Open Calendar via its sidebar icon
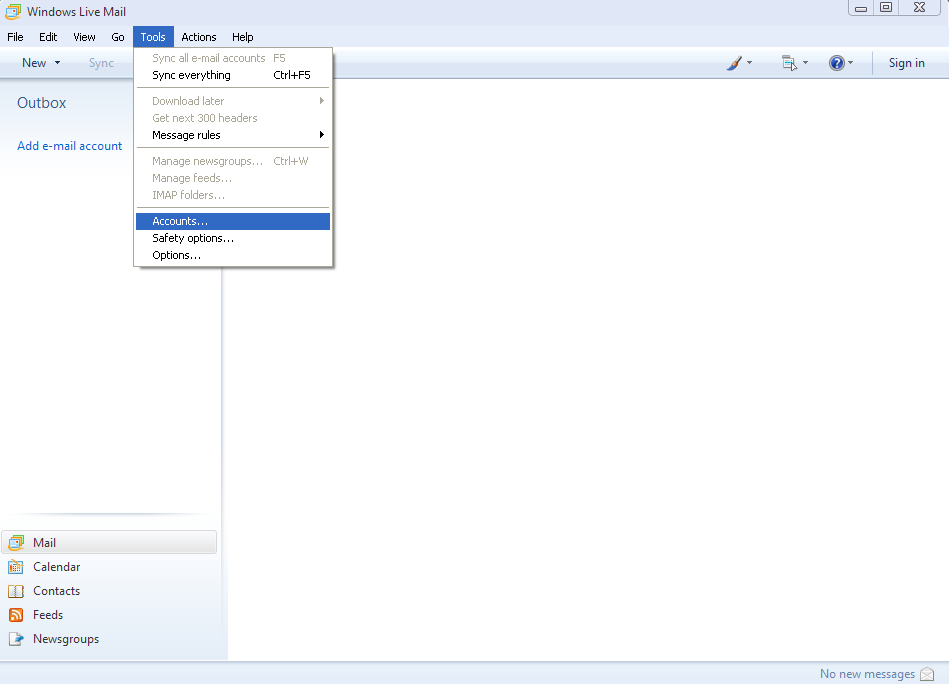This screenshot has height=684, width=949. [16, 567]
